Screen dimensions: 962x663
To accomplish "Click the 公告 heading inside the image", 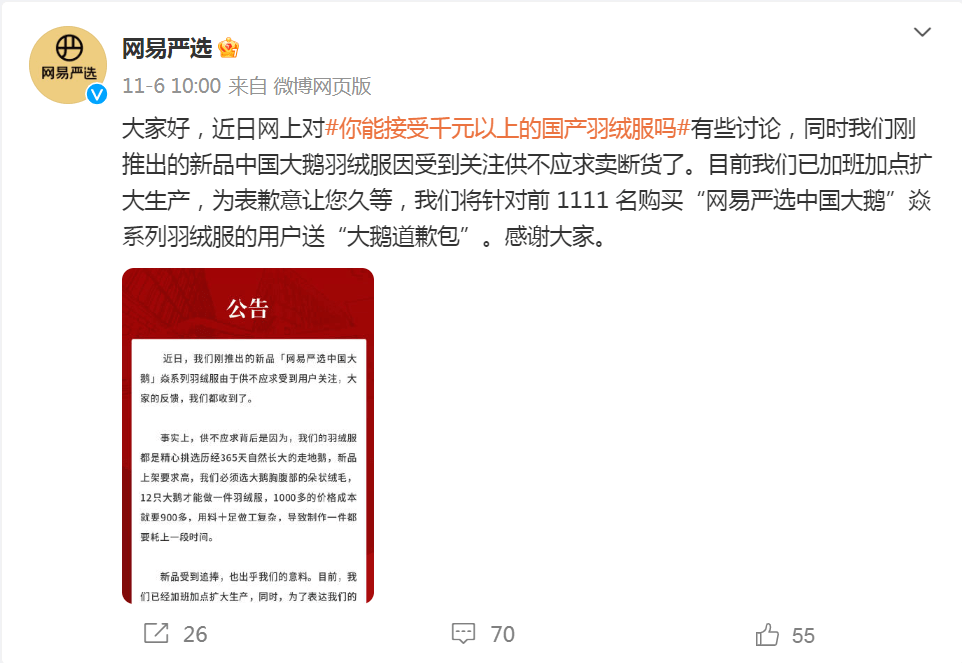I will click(x=248, y=308).
